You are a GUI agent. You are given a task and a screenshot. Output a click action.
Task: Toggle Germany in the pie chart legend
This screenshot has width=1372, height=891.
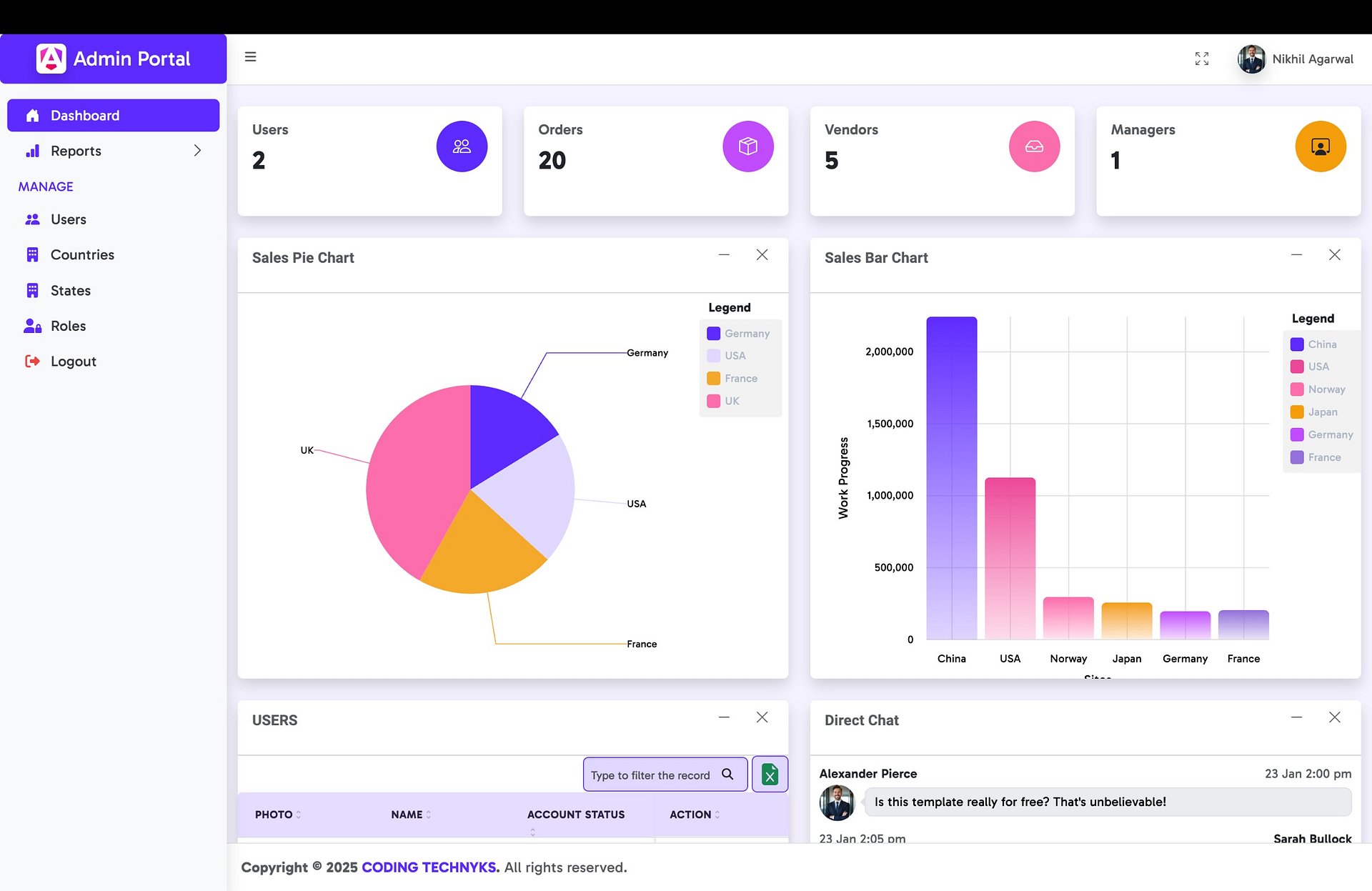tap(738, 333)
